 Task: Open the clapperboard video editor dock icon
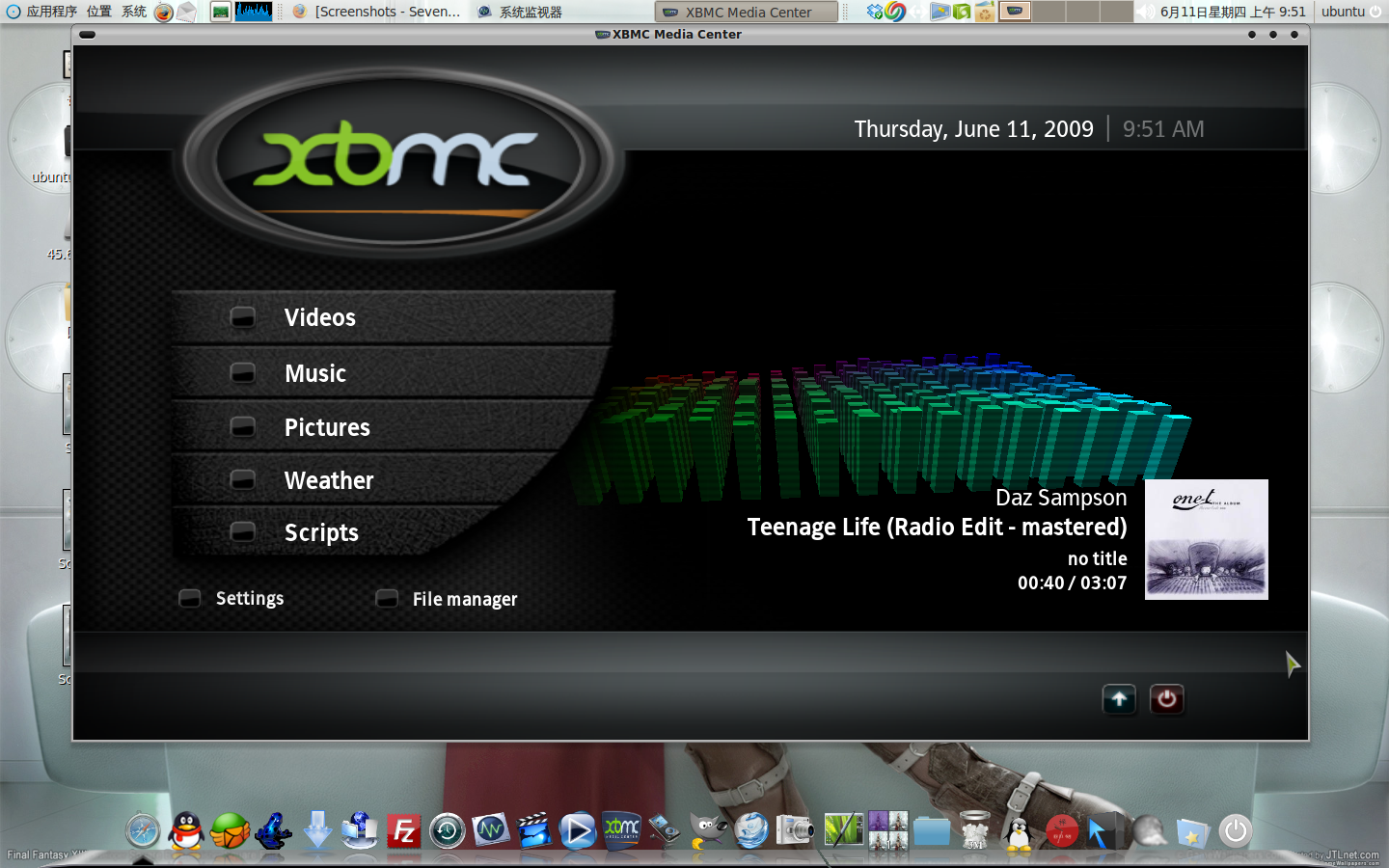click(x=534, y=830)
